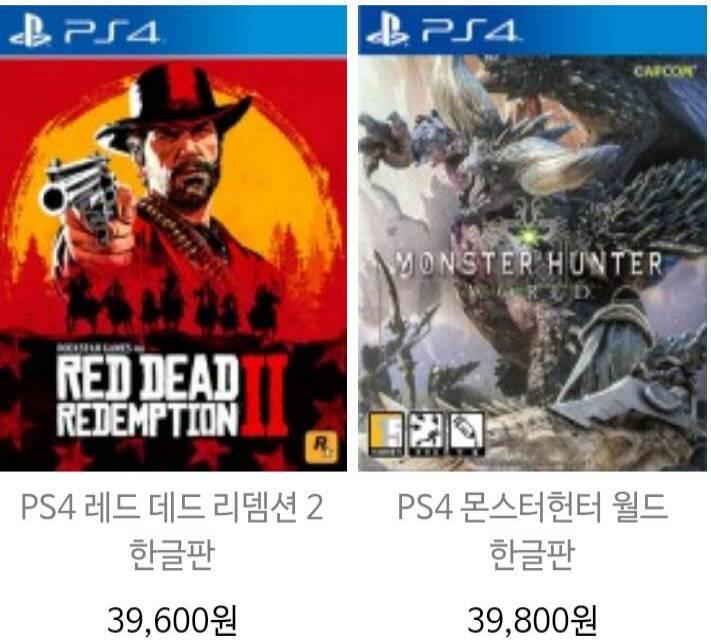Click the PS4 logo on Red Dead cover
The width and height of the screenshot is (711, 640).
point(84,32)
